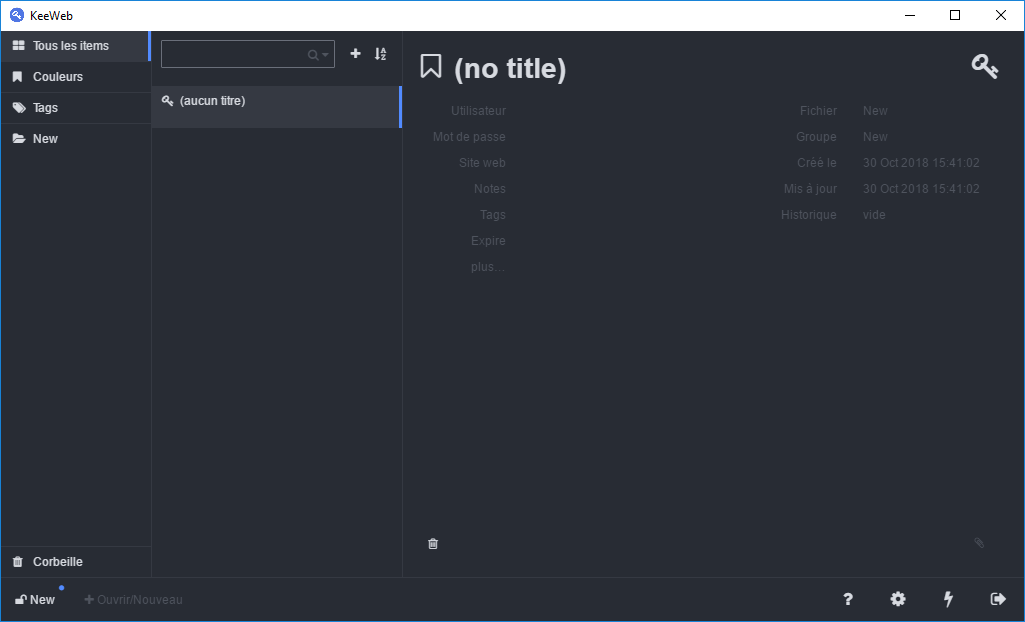Open settings via the gear icon
The height and width of the screenshot is (622, 1025).
(898, 599)
